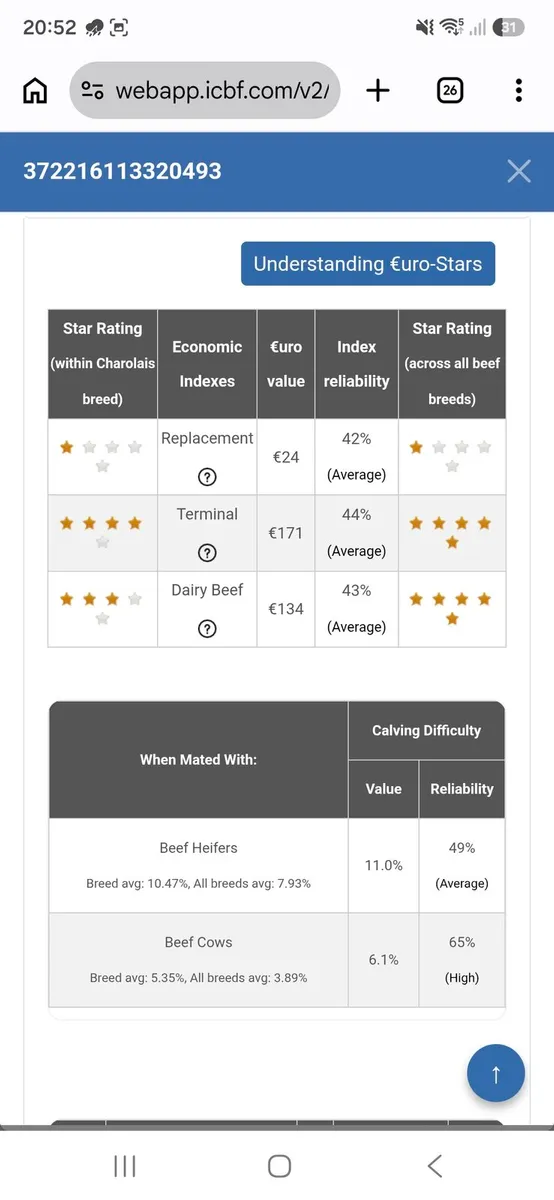Open Android recent apps view
554x1200 pixels.
click(x=125, y=1166)
